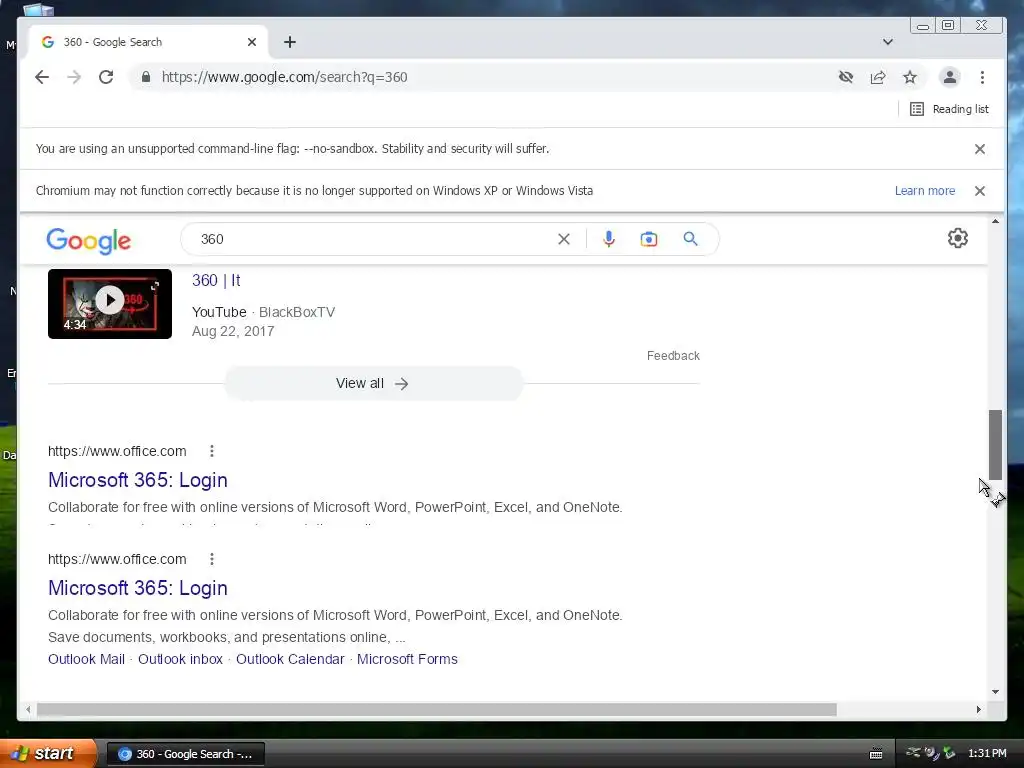Select the Chromium taskbar button
Image resolution: width=1024 pixels, height=768 pixels.
click(185, 754)
